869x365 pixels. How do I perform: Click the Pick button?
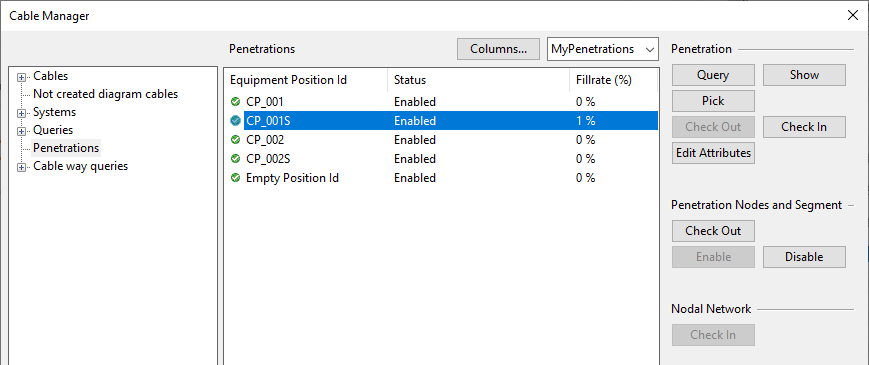(x=713, y=101)
